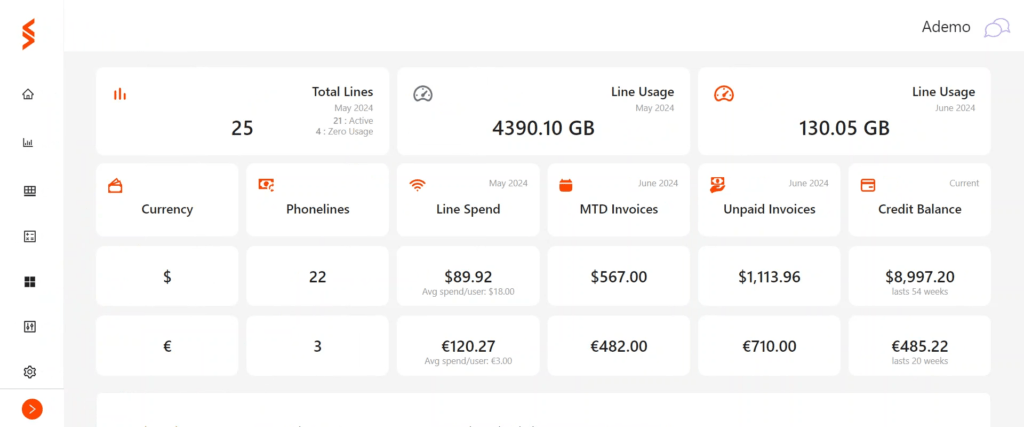Open the sliders controls icon in sidebar
Screen dimensions: 1024x427
pyautogui.click(x=29, y=326)
